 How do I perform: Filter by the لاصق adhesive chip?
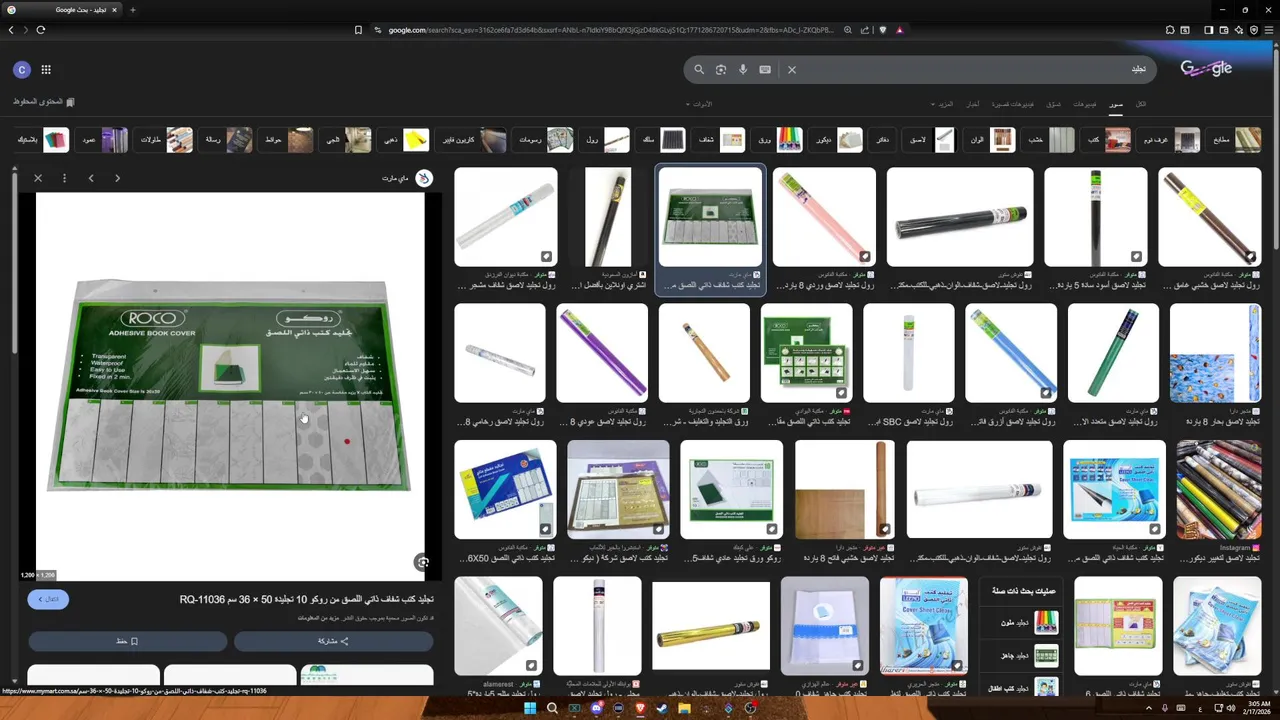(930, 140)
